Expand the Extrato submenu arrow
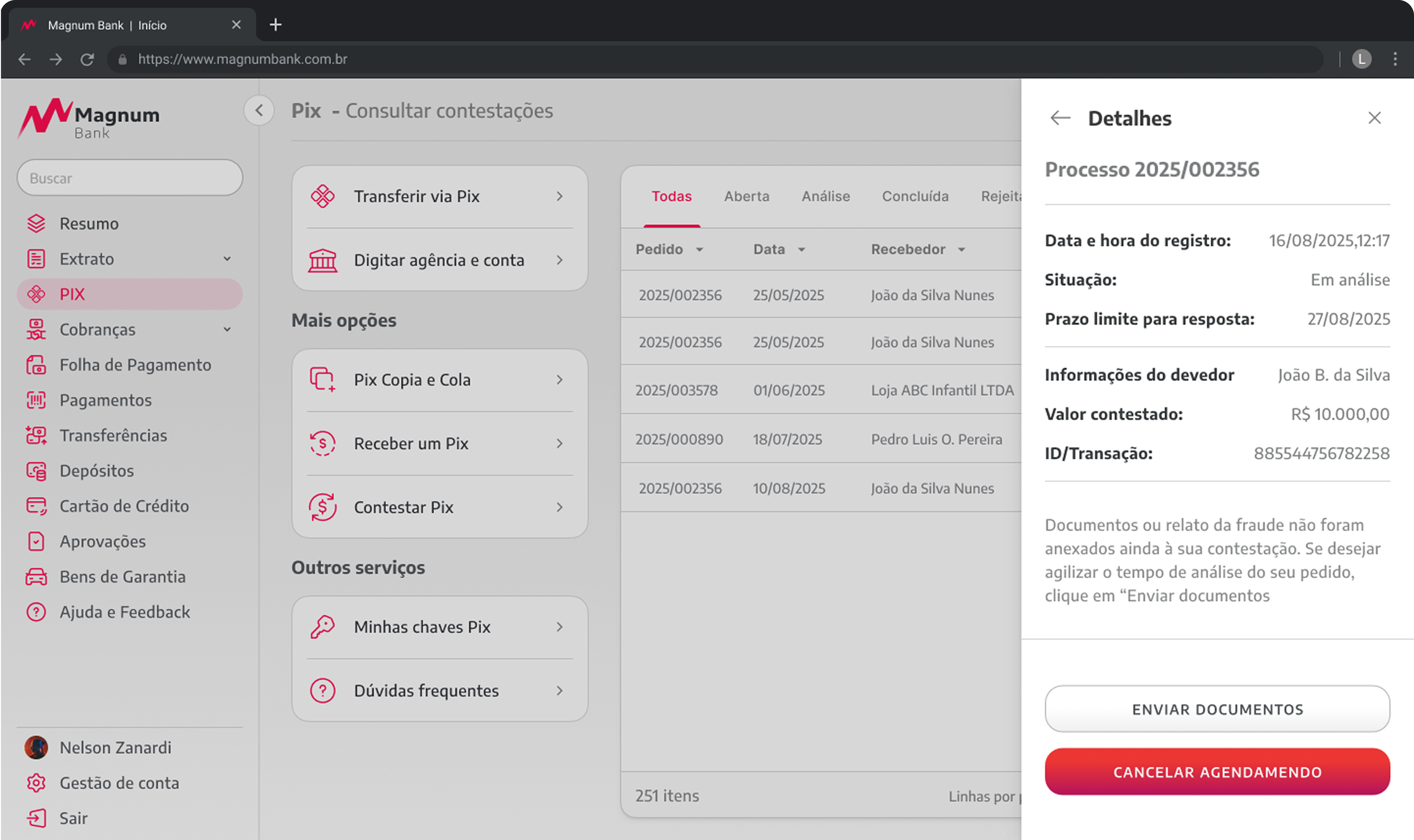This screenshot has height=840, width=1414. (x=227, y=259)
